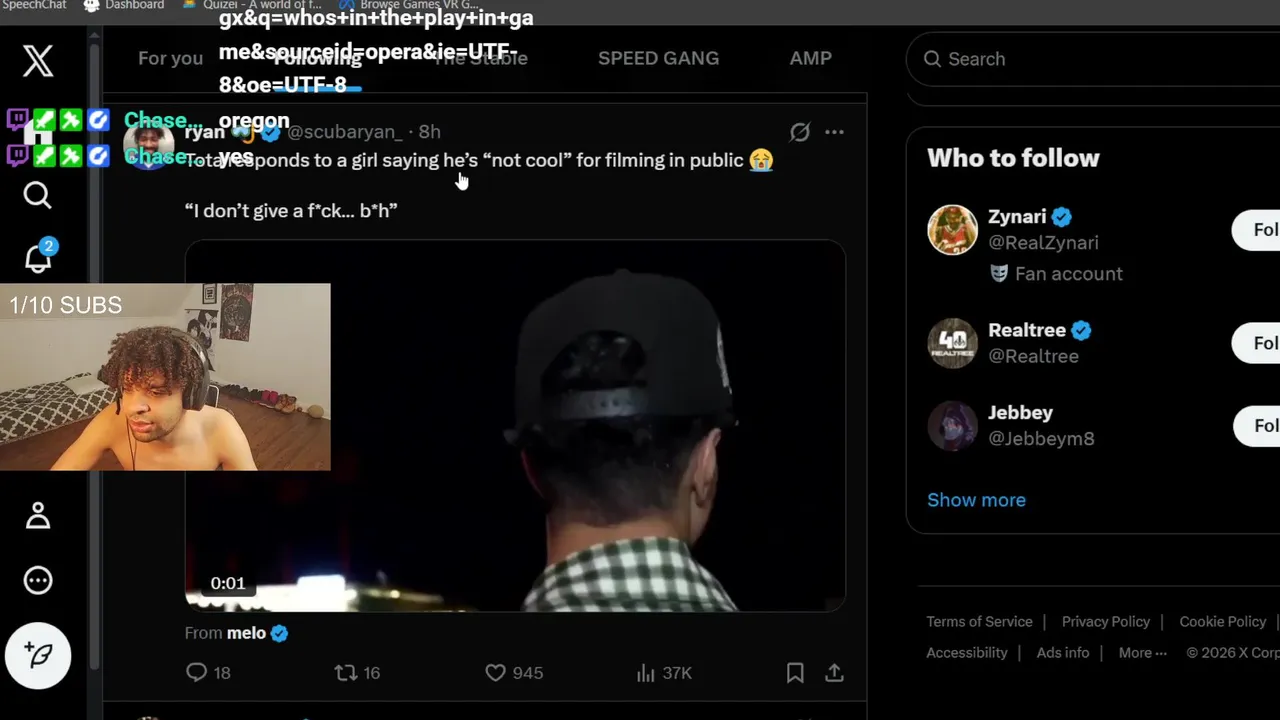Switch to the AMP tab
This screenshot has height=720, width=1280.
[810, 58]
